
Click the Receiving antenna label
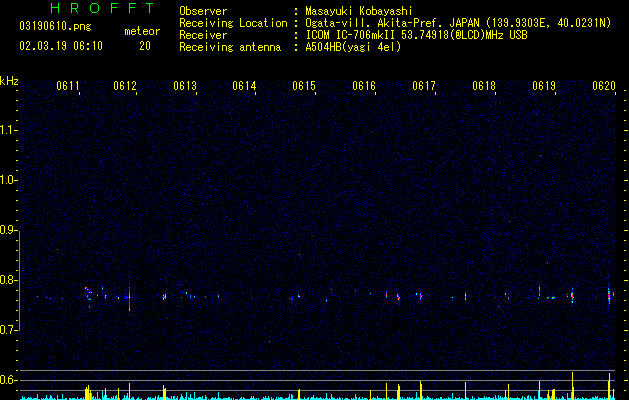point(230,47)
